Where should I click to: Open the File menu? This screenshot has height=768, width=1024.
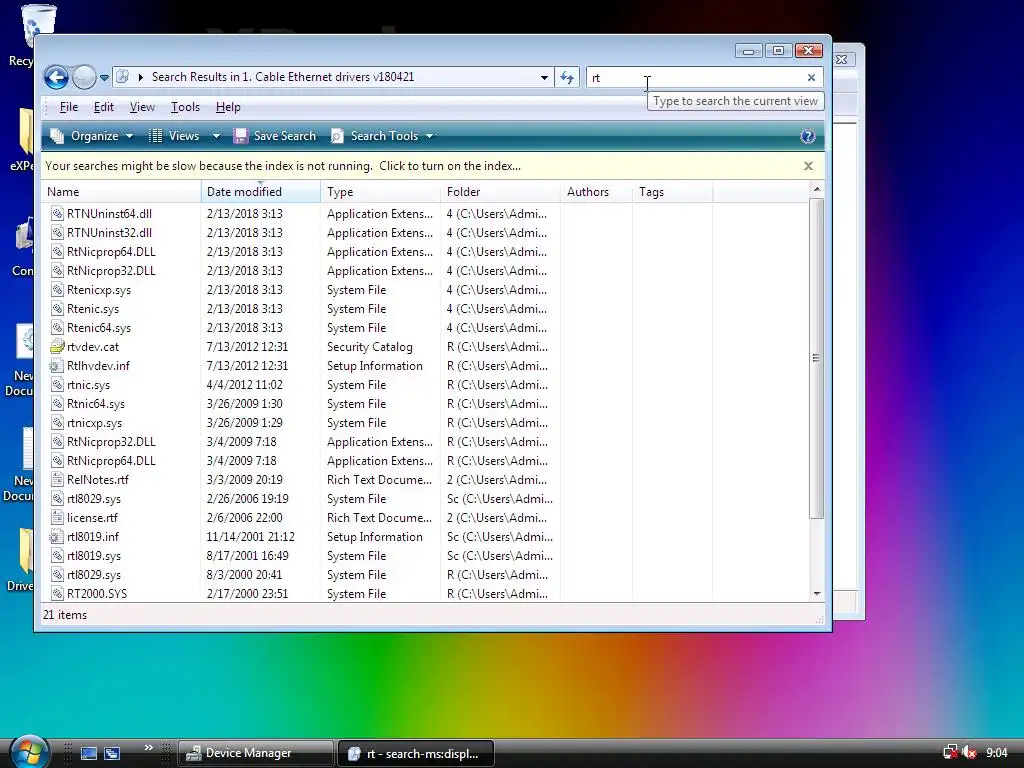[69, 107]
